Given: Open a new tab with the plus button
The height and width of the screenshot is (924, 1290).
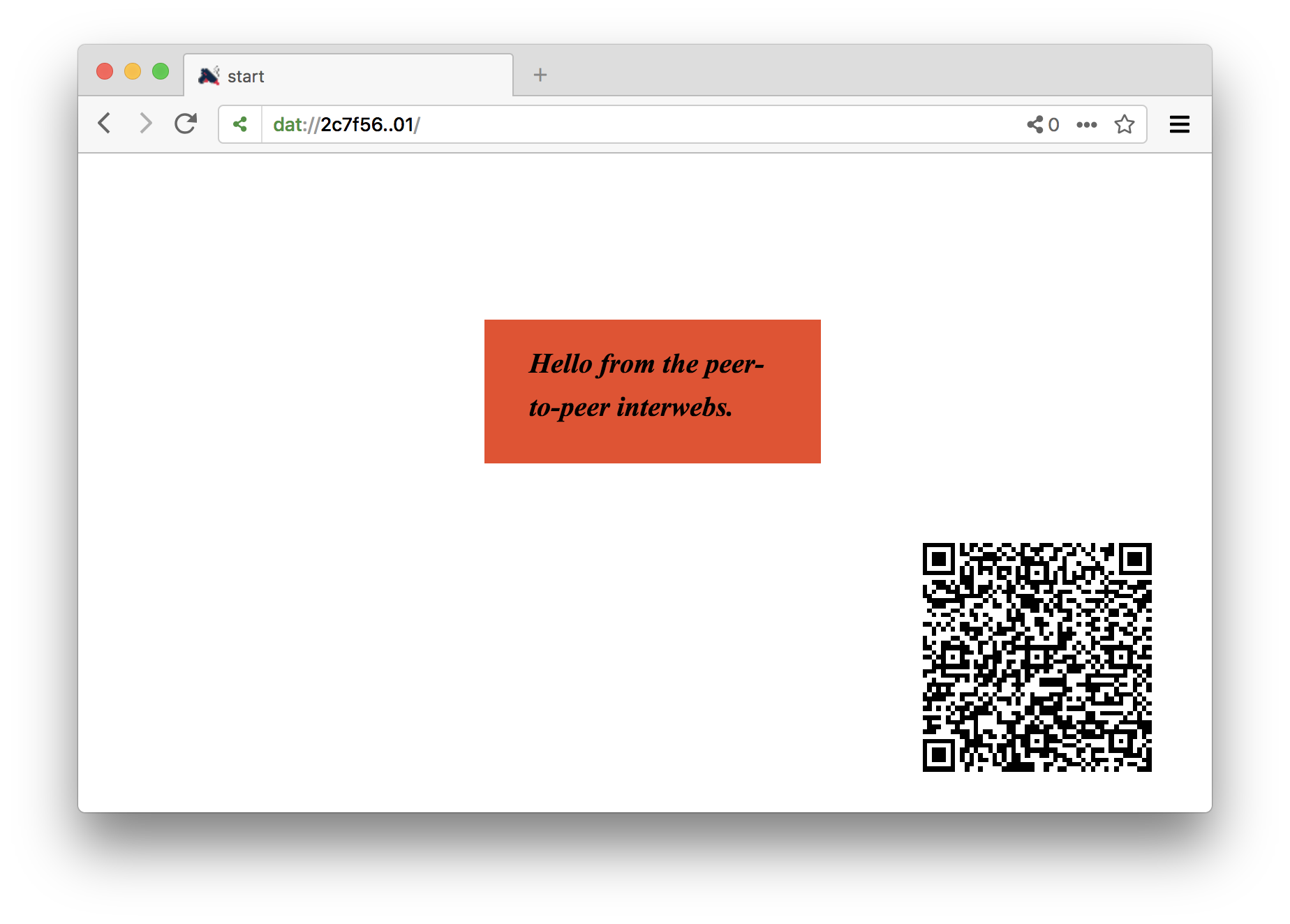Looking at the screenshot, I should click(540, 75).
